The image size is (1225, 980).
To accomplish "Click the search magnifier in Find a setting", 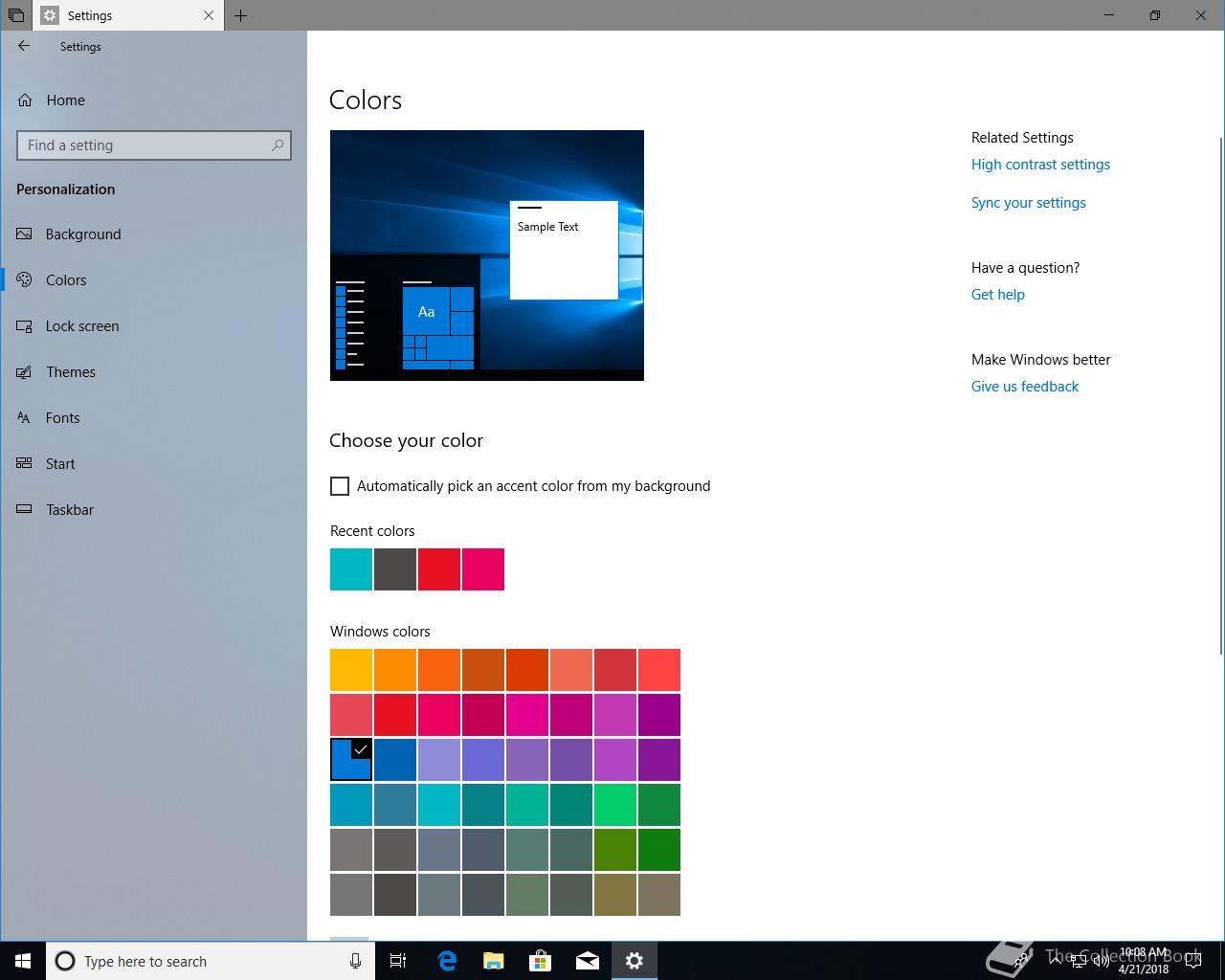I will tap(278, 145).
